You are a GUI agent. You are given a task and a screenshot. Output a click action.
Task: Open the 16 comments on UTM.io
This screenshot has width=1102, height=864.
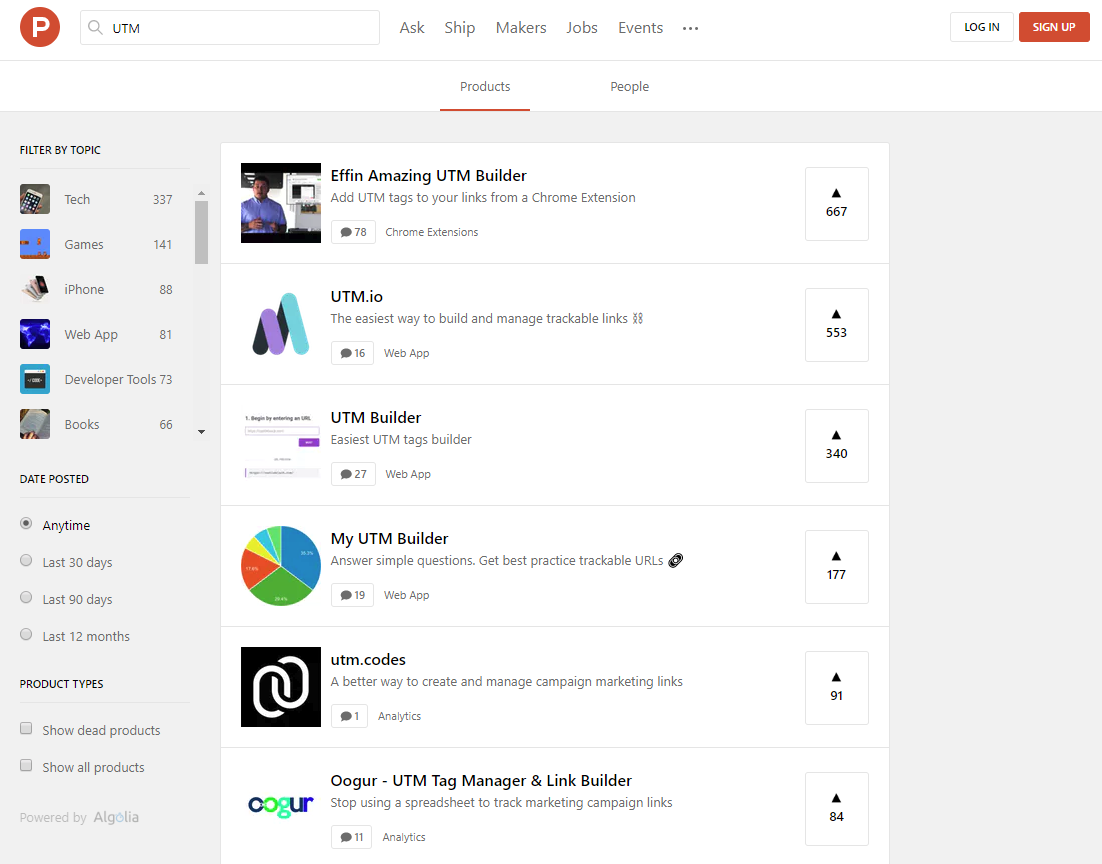(x=352, y=353)
